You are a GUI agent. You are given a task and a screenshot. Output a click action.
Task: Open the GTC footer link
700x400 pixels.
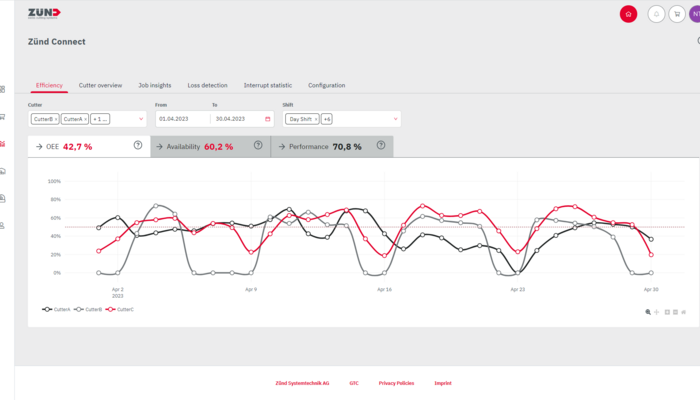click(x=354, y=383)
